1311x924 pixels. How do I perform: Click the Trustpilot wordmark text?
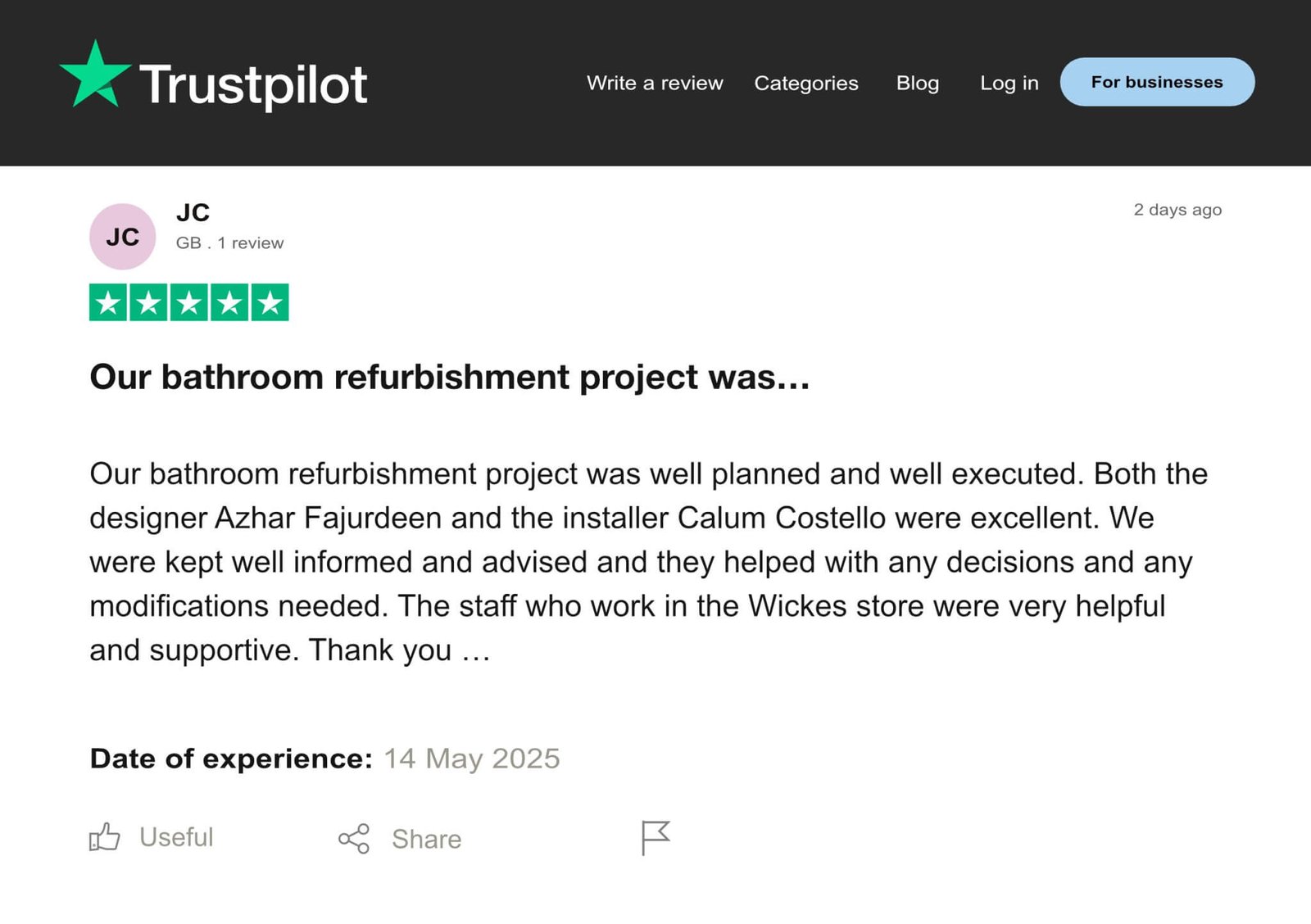click(x=253, y=84)
